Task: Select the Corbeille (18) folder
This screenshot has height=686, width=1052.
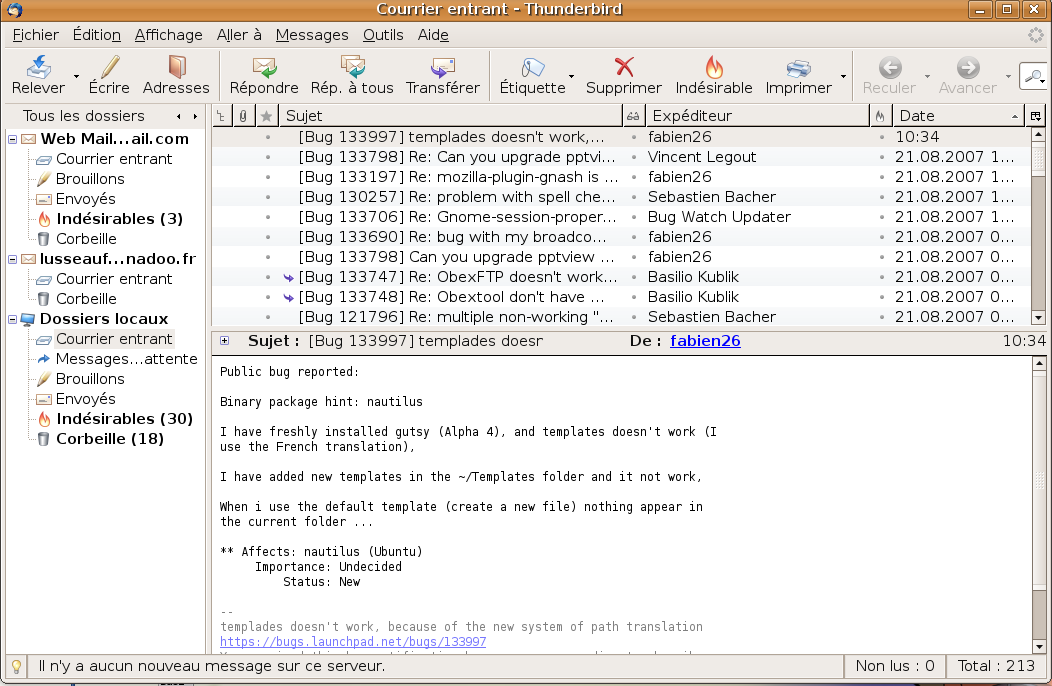Action: point(109,439)
